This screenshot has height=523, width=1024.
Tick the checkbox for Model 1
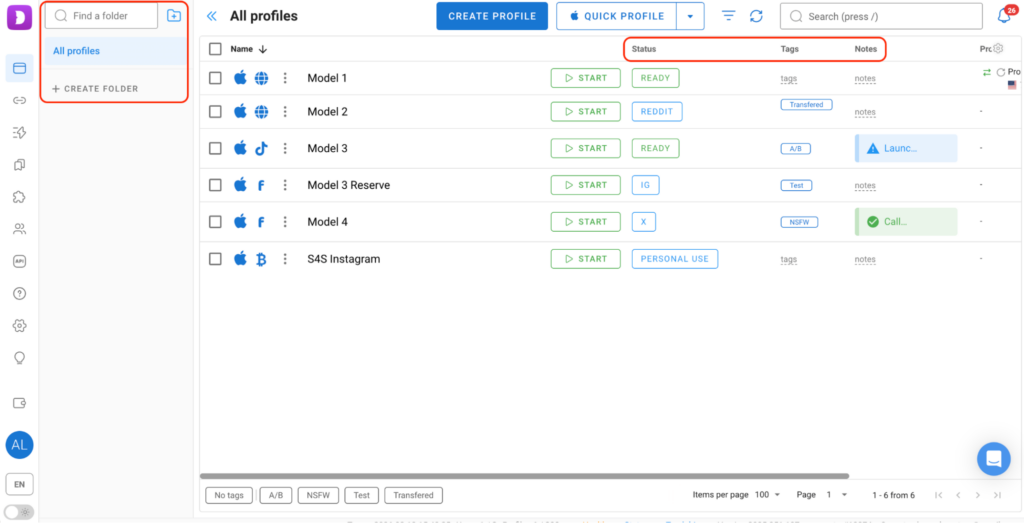pos(215,78)
